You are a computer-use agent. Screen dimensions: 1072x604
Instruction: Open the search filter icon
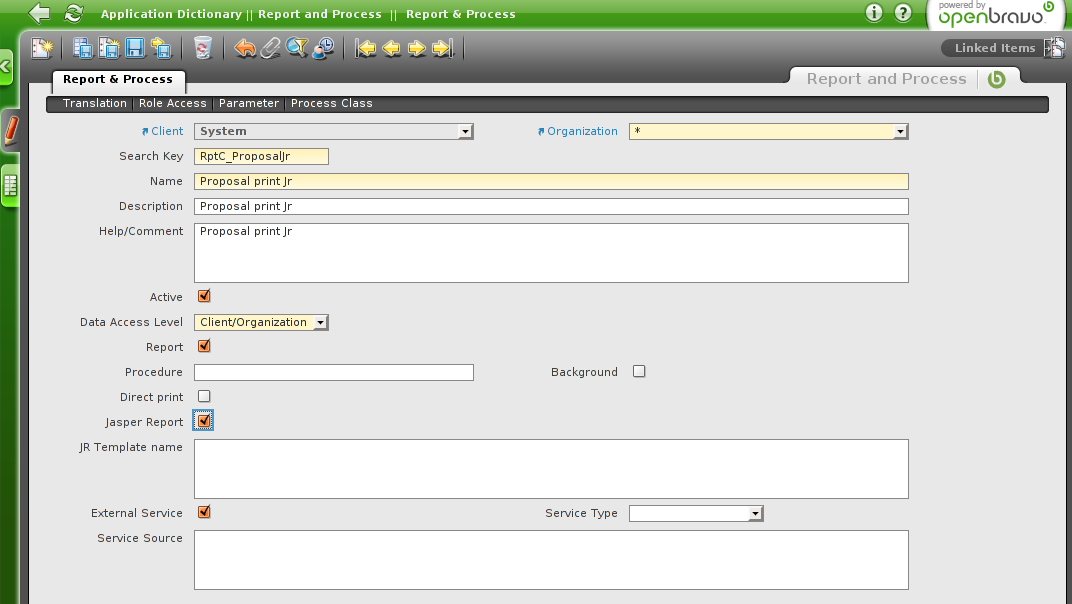297,48
